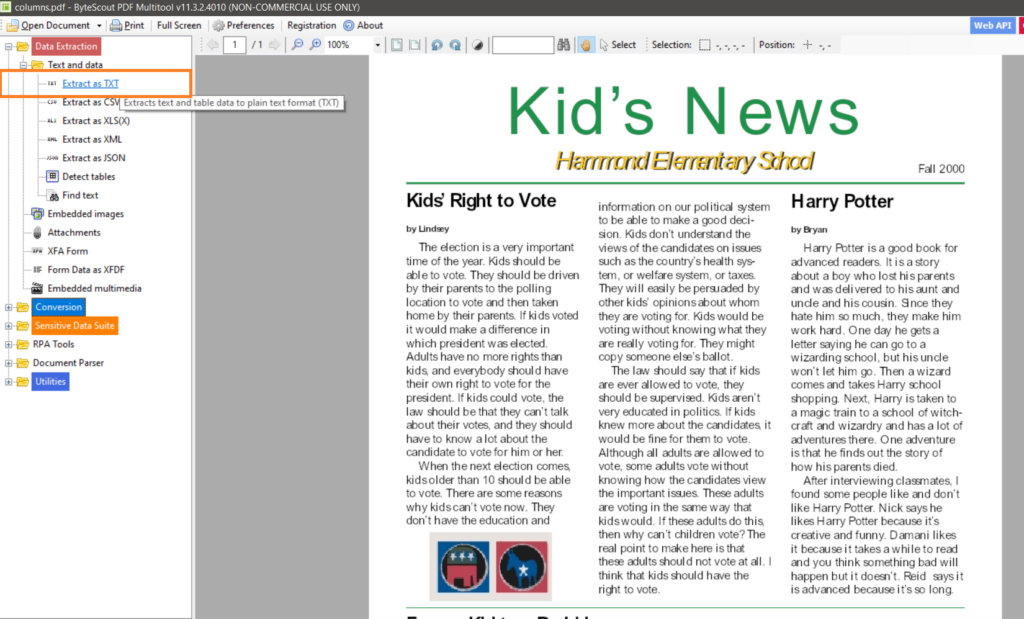
Task: Click the binoculars search icon
Action: (564, 45)
